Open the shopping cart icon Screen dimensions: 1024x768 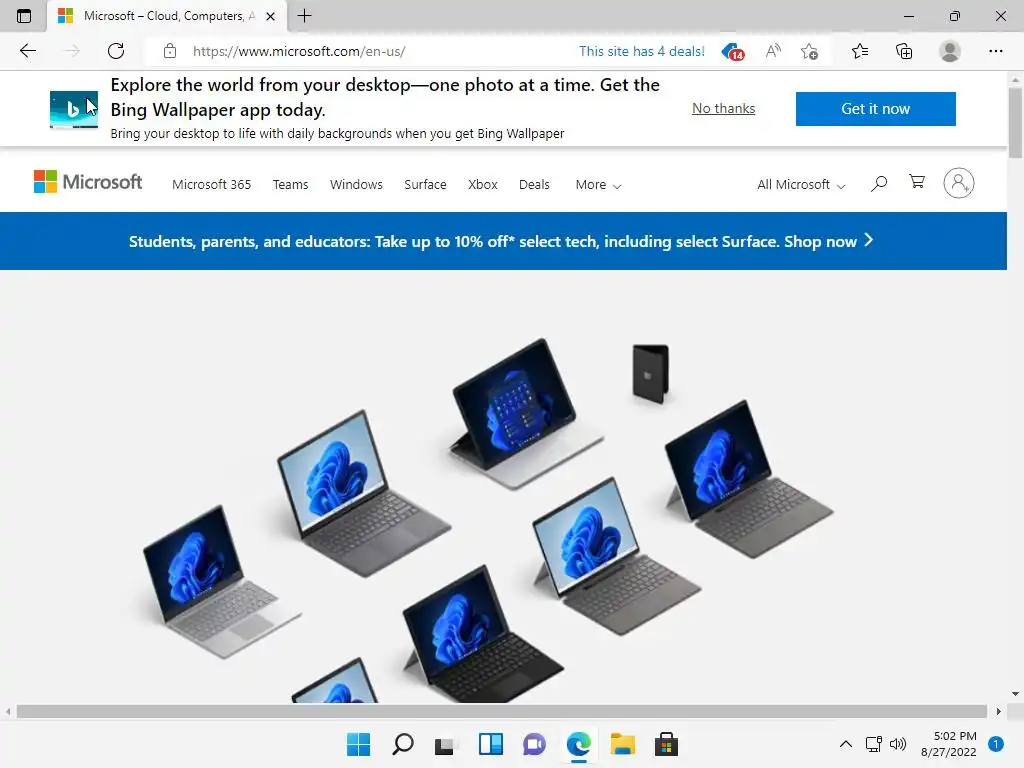(917, 182)
